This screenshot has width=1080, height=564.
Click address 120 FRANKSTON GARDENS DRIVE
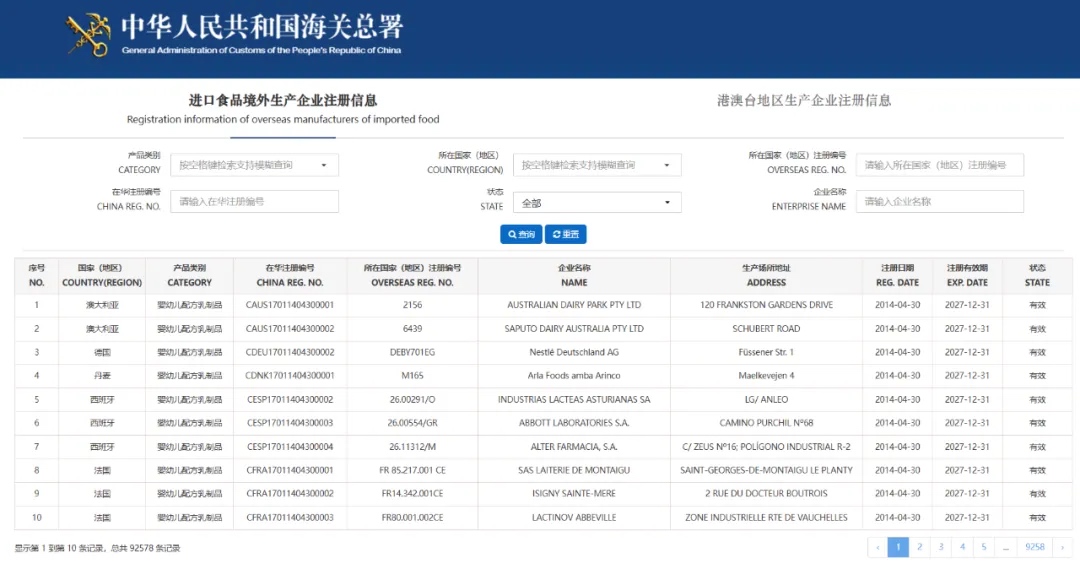766,305
